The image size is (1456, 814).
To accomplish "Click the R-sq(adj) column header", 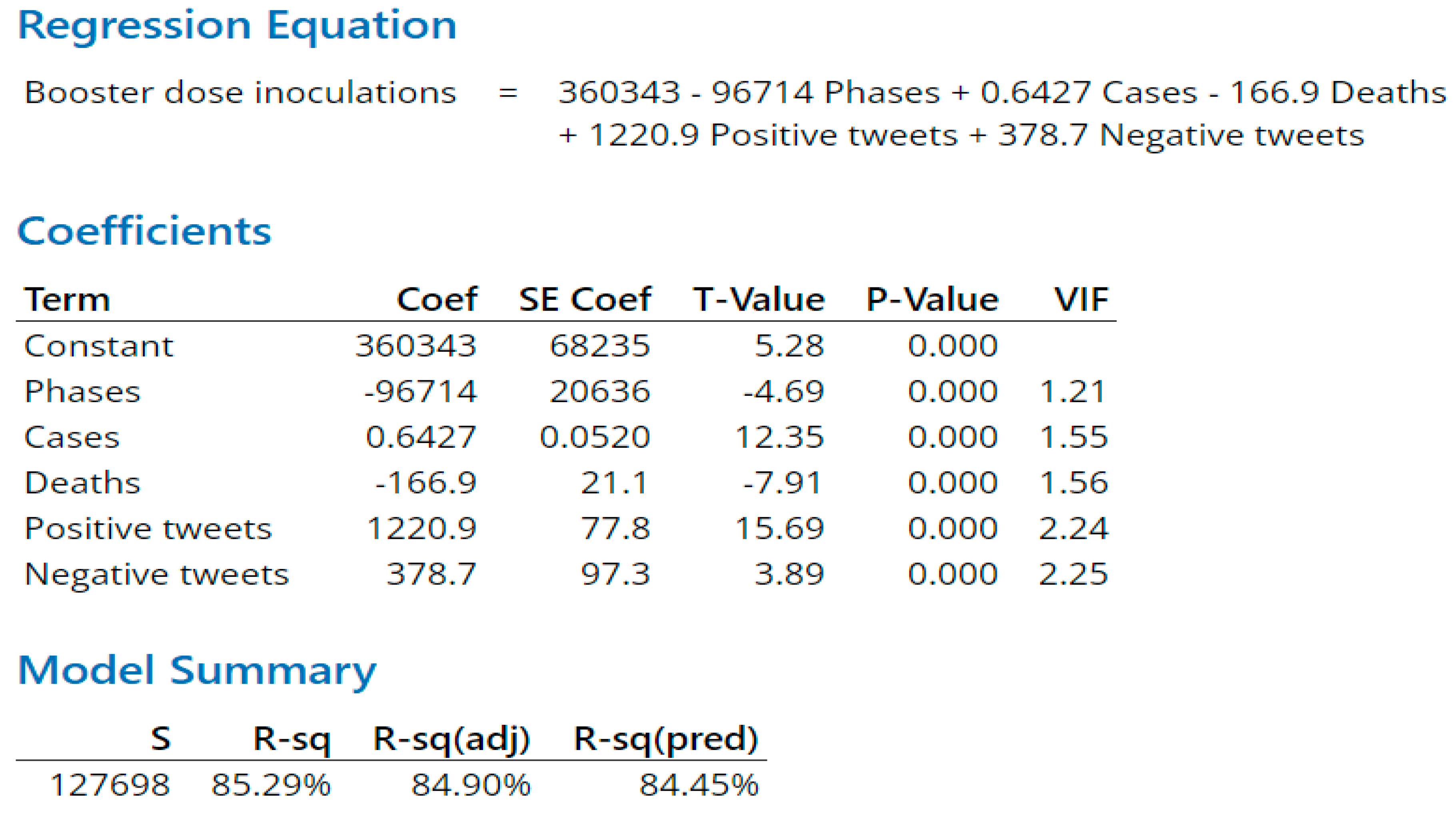I will tap(451, 738).
